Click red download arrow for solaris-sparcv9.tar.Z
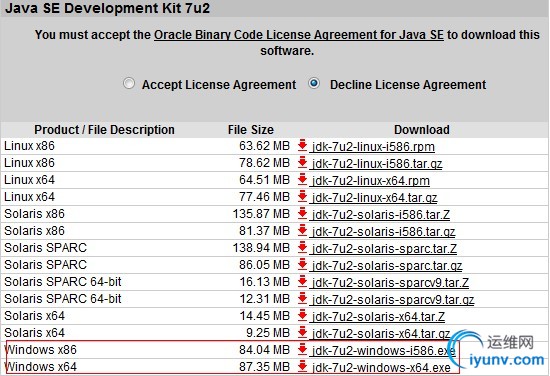The image size is (550, 376). 302,281
